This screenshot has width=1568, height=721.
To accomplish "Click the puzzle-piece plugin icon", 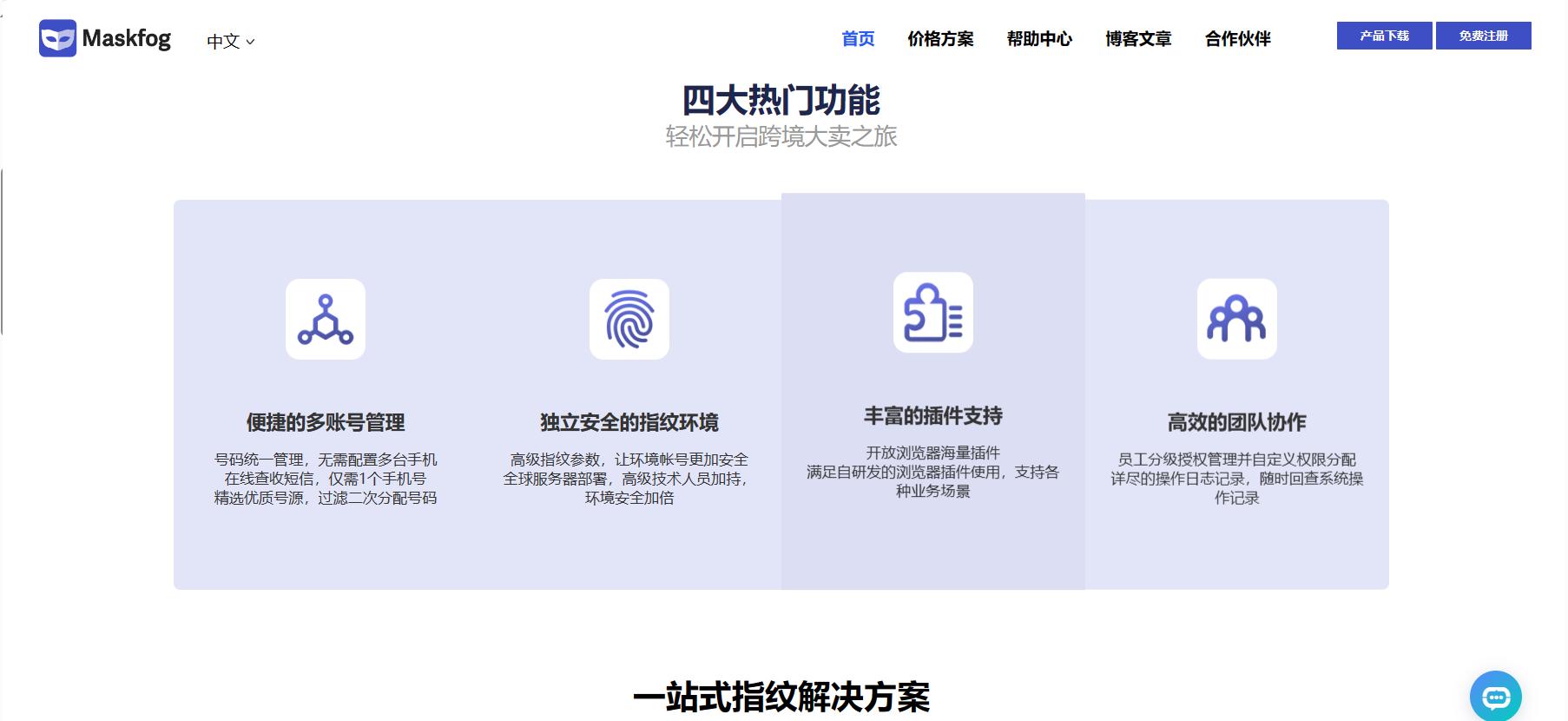I will click(x=933, y=312).
